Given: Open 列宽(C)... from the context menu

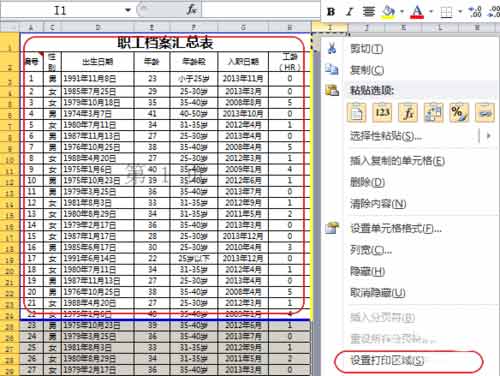Looking at the screenshot, I should point(371,250).
